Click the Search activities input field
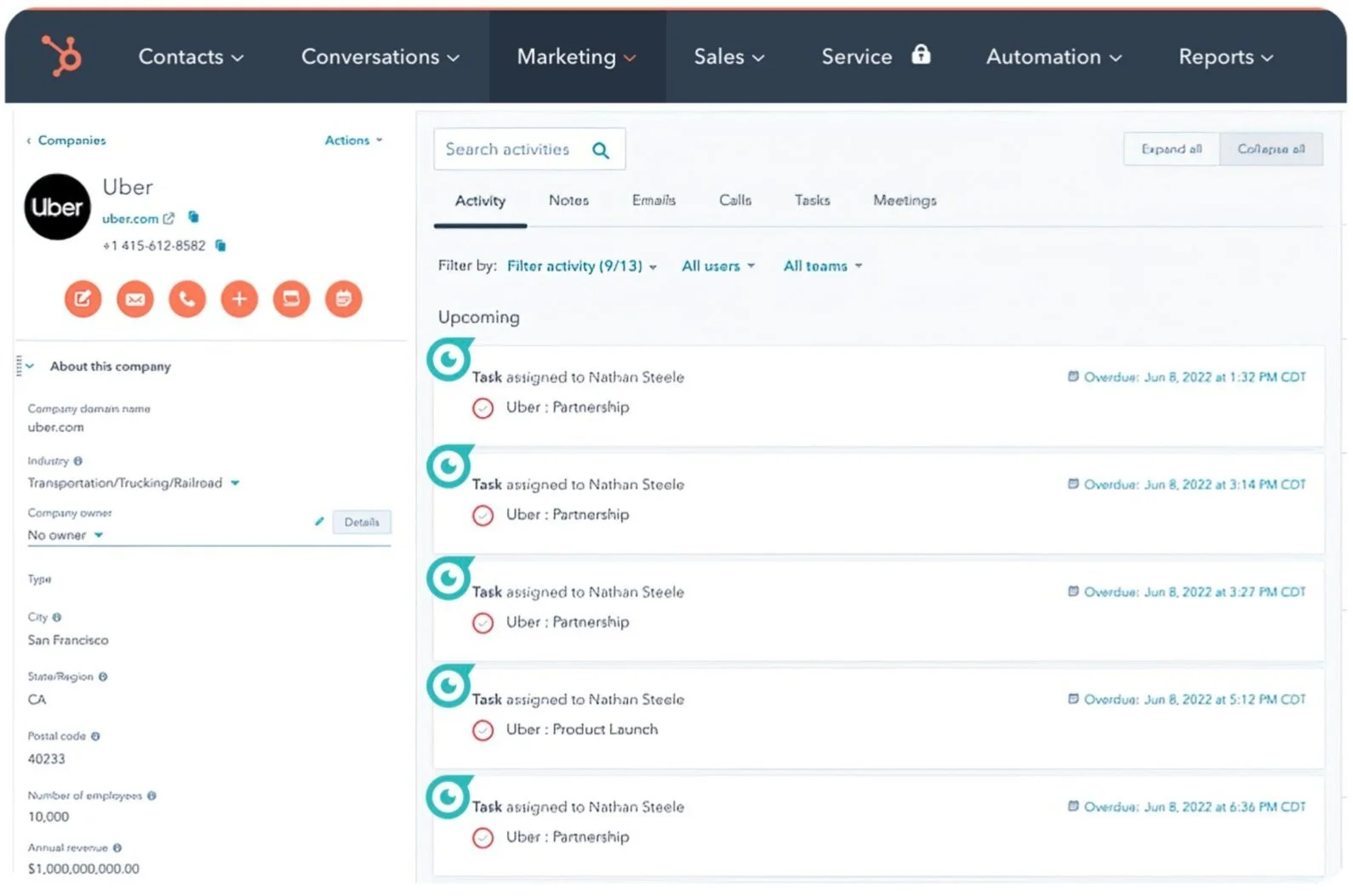 coord(529,150)
